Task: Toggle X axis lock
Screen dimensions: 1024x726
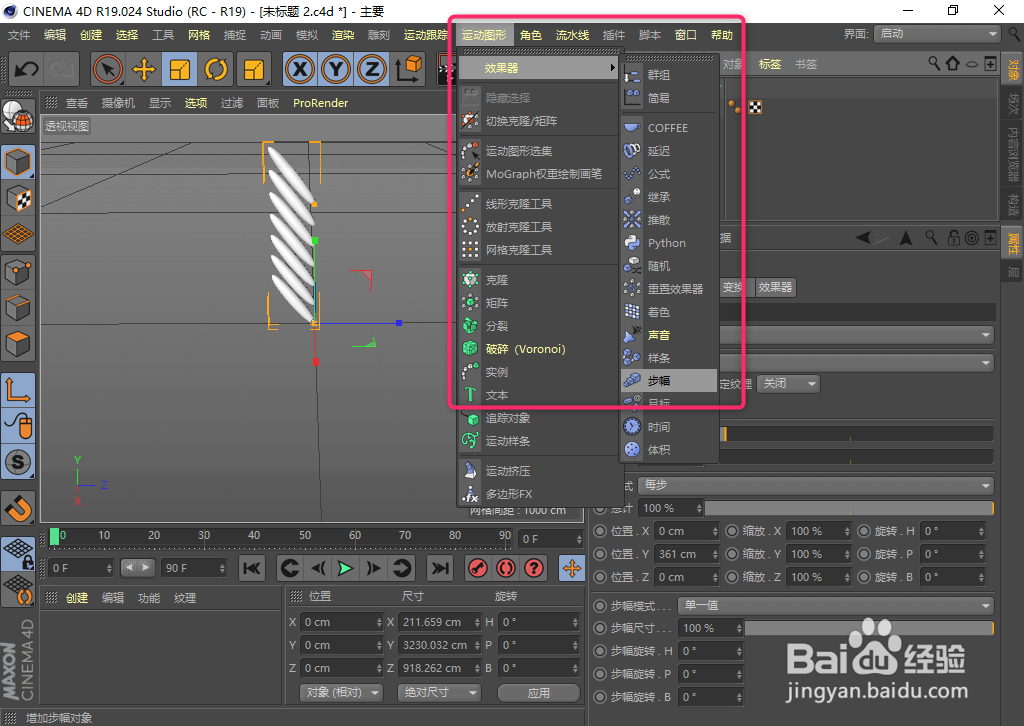Action: [300, 69]
